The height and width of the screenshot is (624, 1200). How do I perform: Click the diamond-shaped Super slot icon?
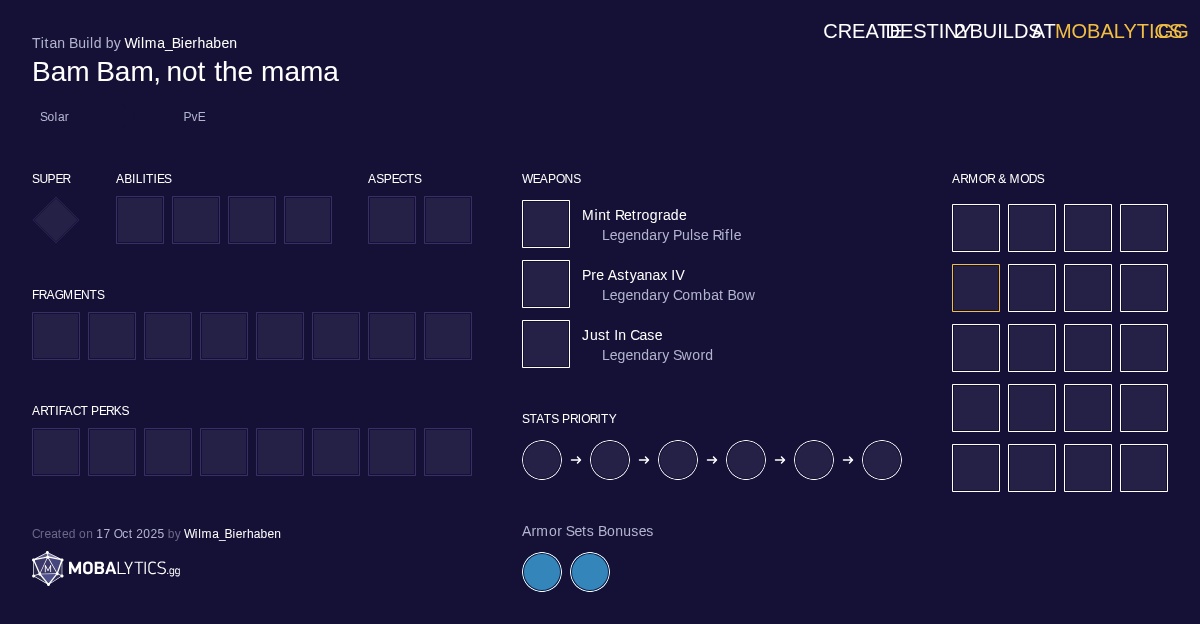point(56,220)
